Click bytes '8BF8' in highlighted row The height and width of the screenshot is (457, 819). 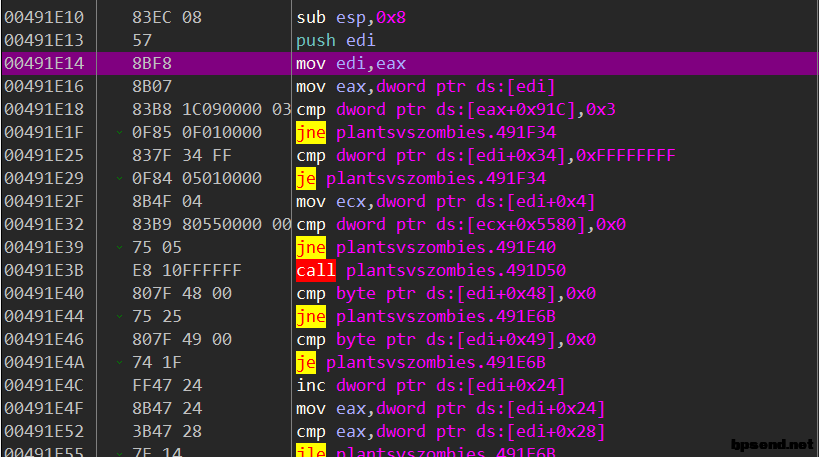[x=152, y=63]
